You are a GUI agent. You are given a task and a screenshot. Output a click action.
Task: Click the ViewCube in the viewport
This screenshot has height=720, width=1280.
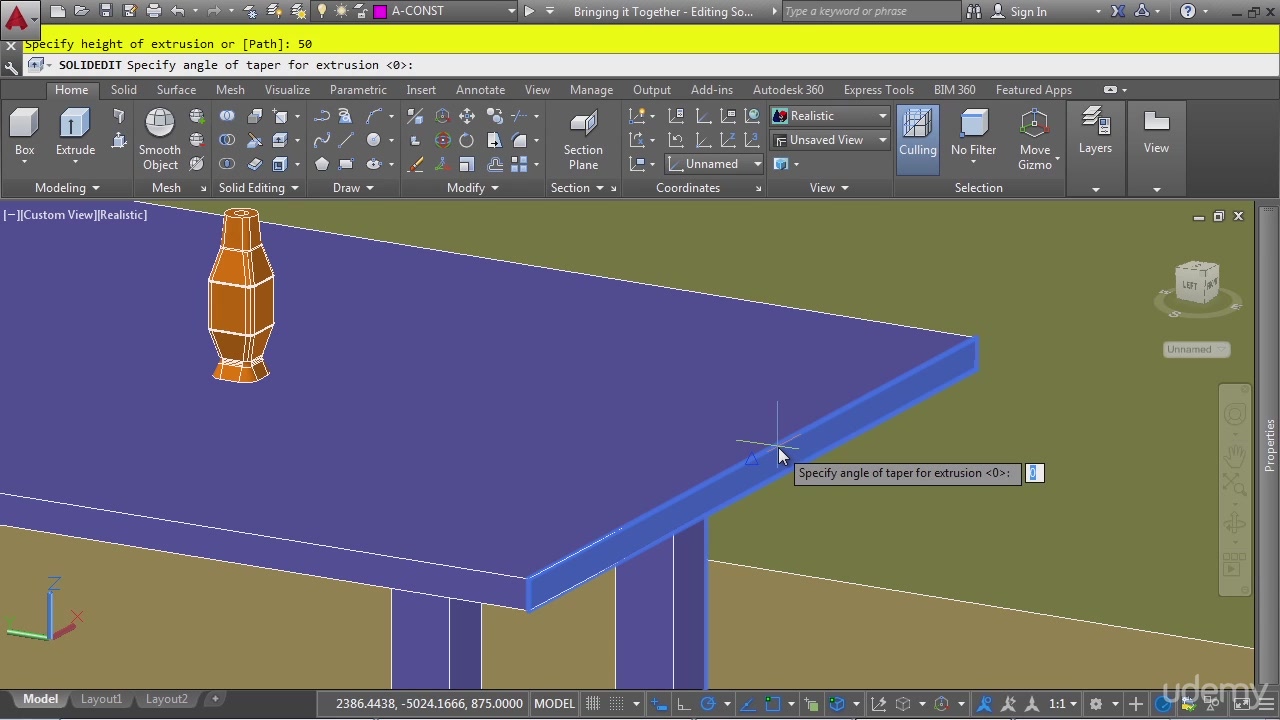pyautogui.click(x=1197, y=284)
